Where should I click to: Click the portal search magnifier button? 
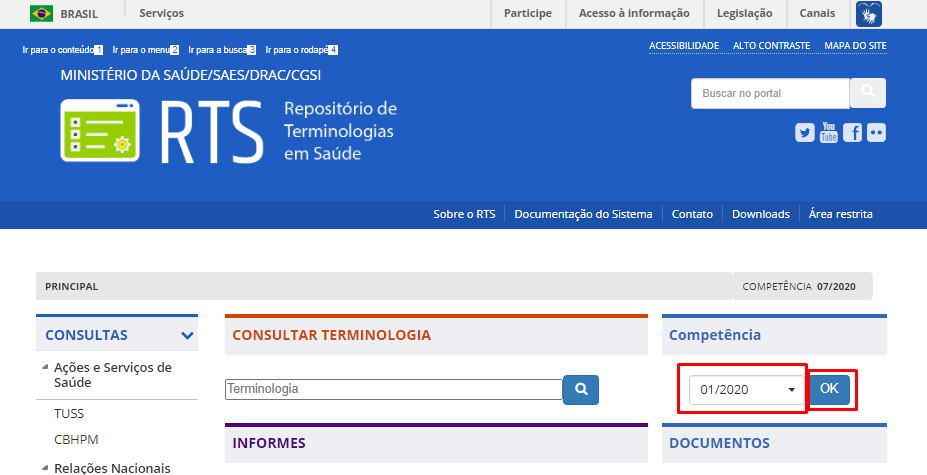(867, 93)
